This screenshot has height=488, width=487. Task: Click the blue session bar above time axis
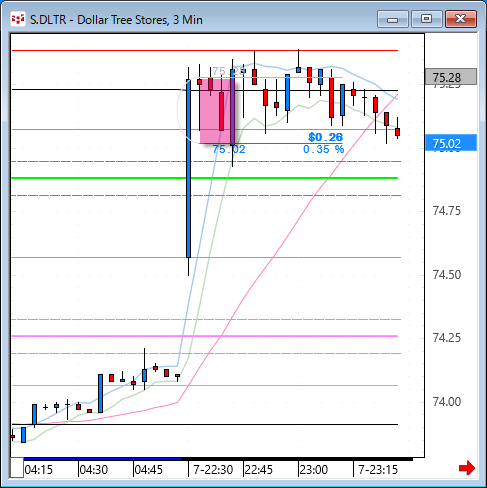click(103, 459)
